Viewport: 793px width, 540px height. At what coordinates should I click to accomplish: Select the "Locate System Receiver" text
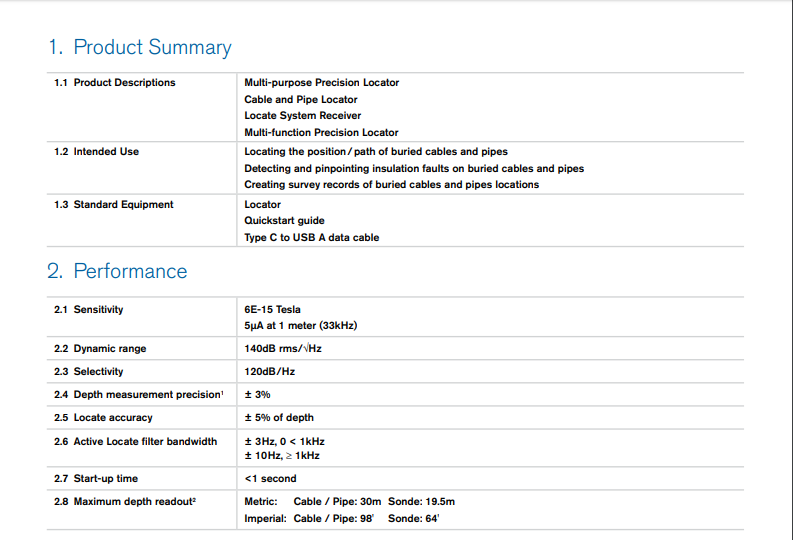[302, 116]
